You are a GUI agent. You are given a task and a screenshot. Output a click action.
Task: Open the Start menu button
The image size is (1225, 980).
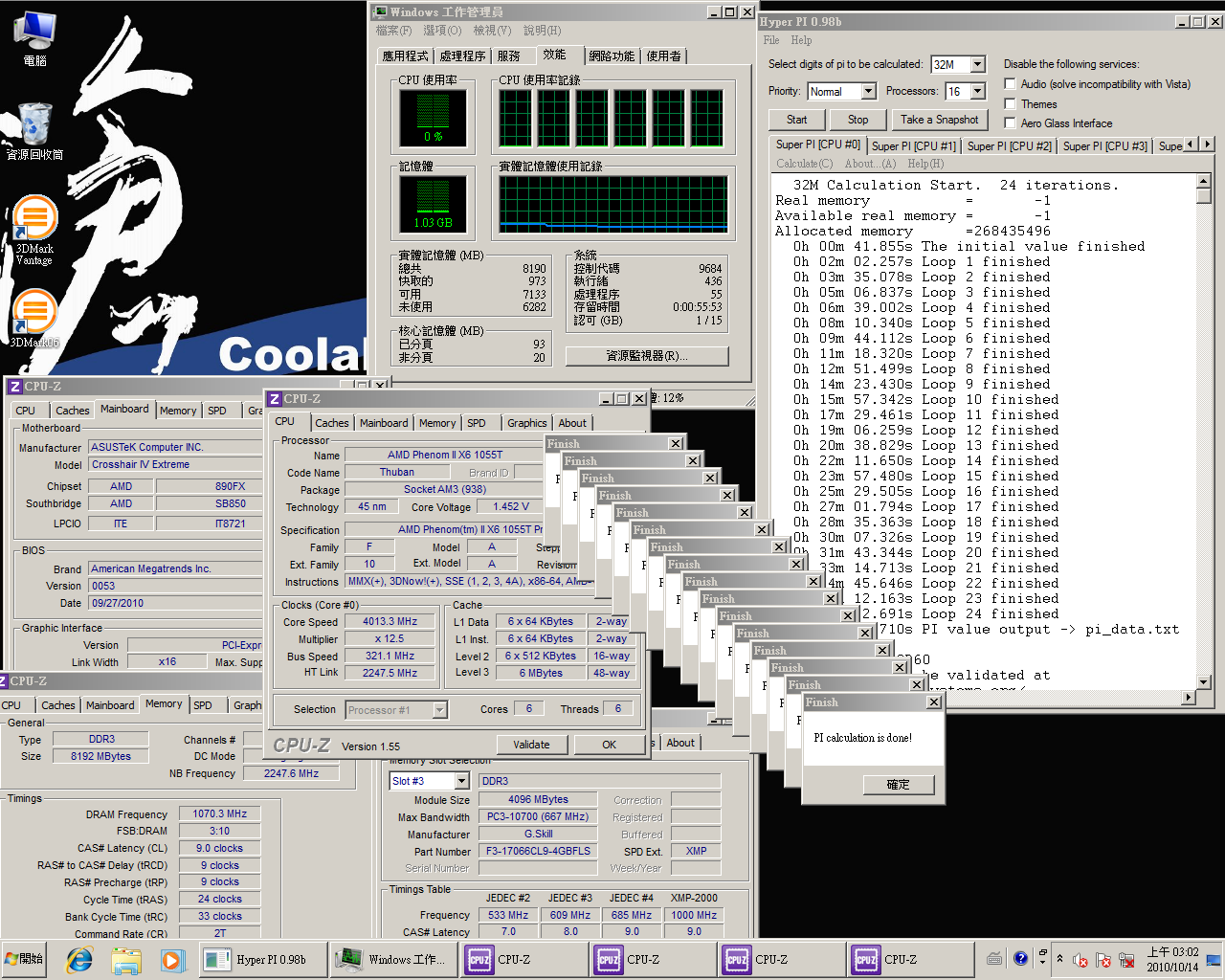coord(25,959)
